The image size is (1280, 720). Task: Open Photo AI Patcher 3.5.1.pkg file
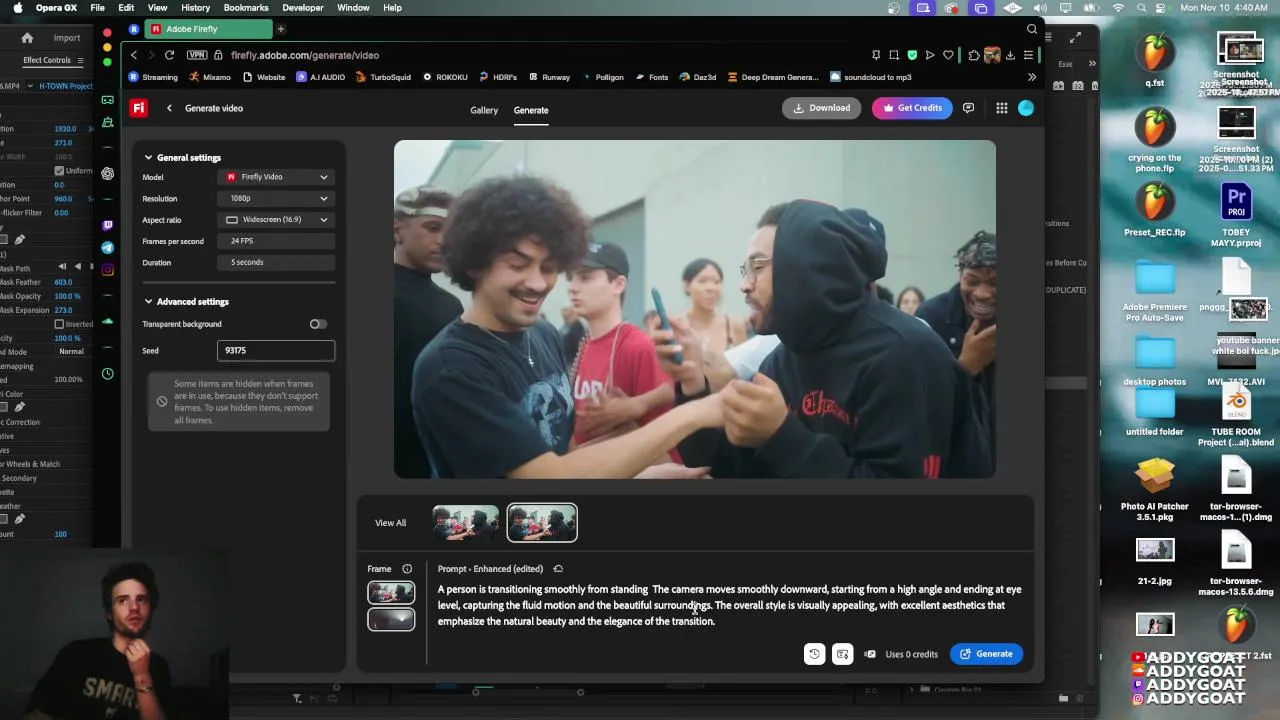click(1155, 490)
